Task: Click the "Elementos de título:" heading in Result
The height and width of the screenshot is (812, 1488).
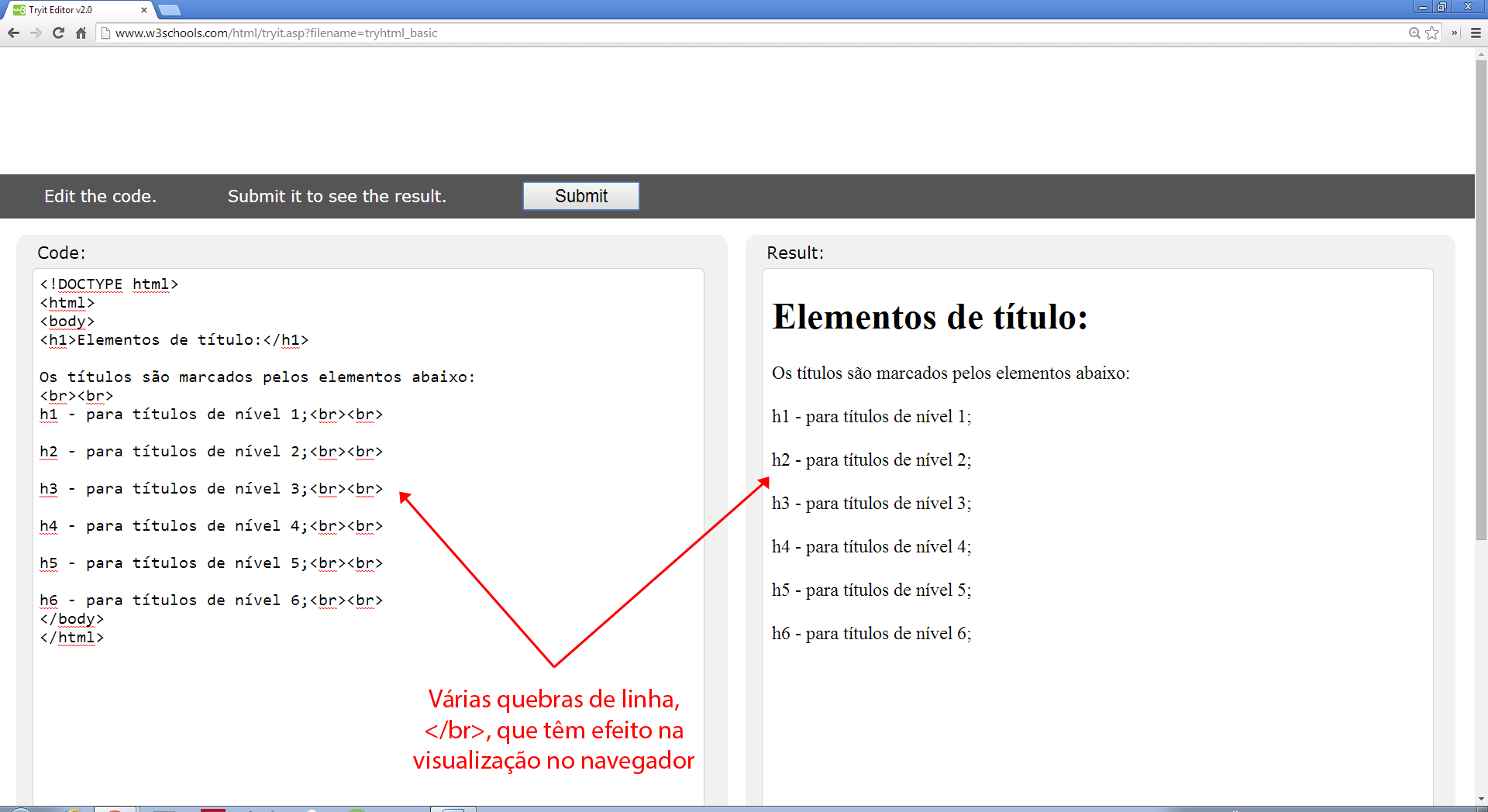Action: (930, 318)
